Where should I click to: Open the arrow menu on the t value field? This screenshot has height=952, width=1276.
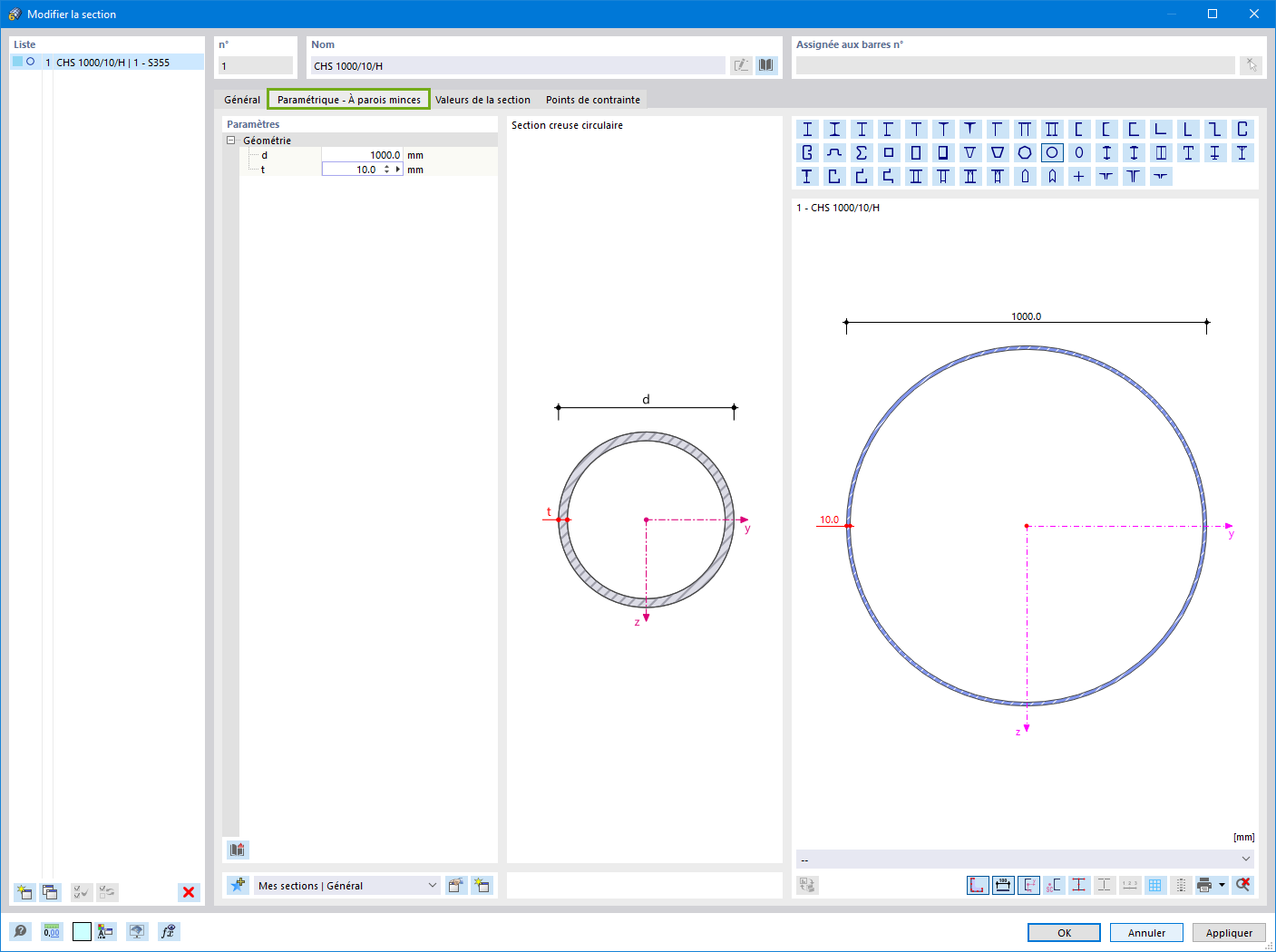click(x=398, y=170)
